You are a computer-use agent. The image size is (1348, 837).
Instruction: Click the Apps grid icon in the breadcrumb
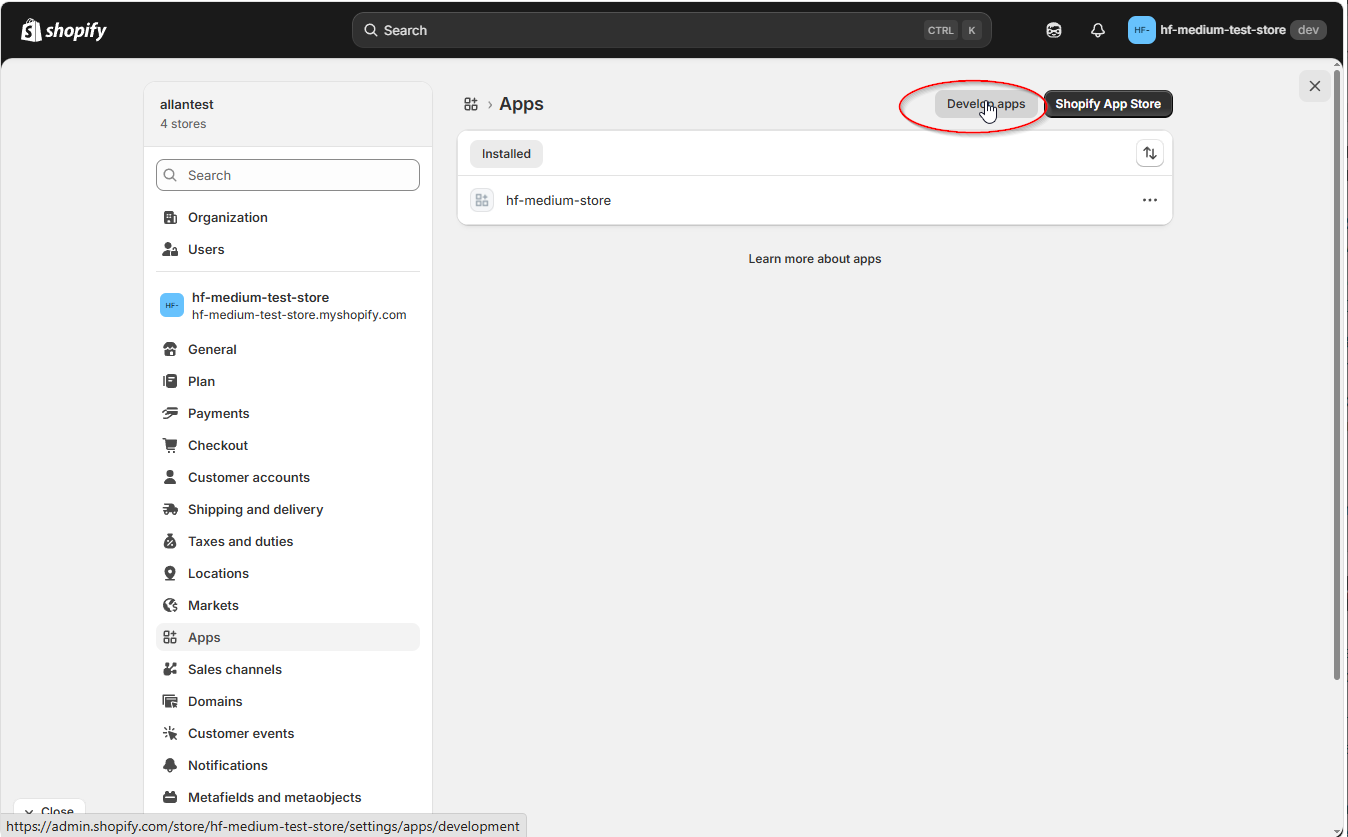(470, 103)
